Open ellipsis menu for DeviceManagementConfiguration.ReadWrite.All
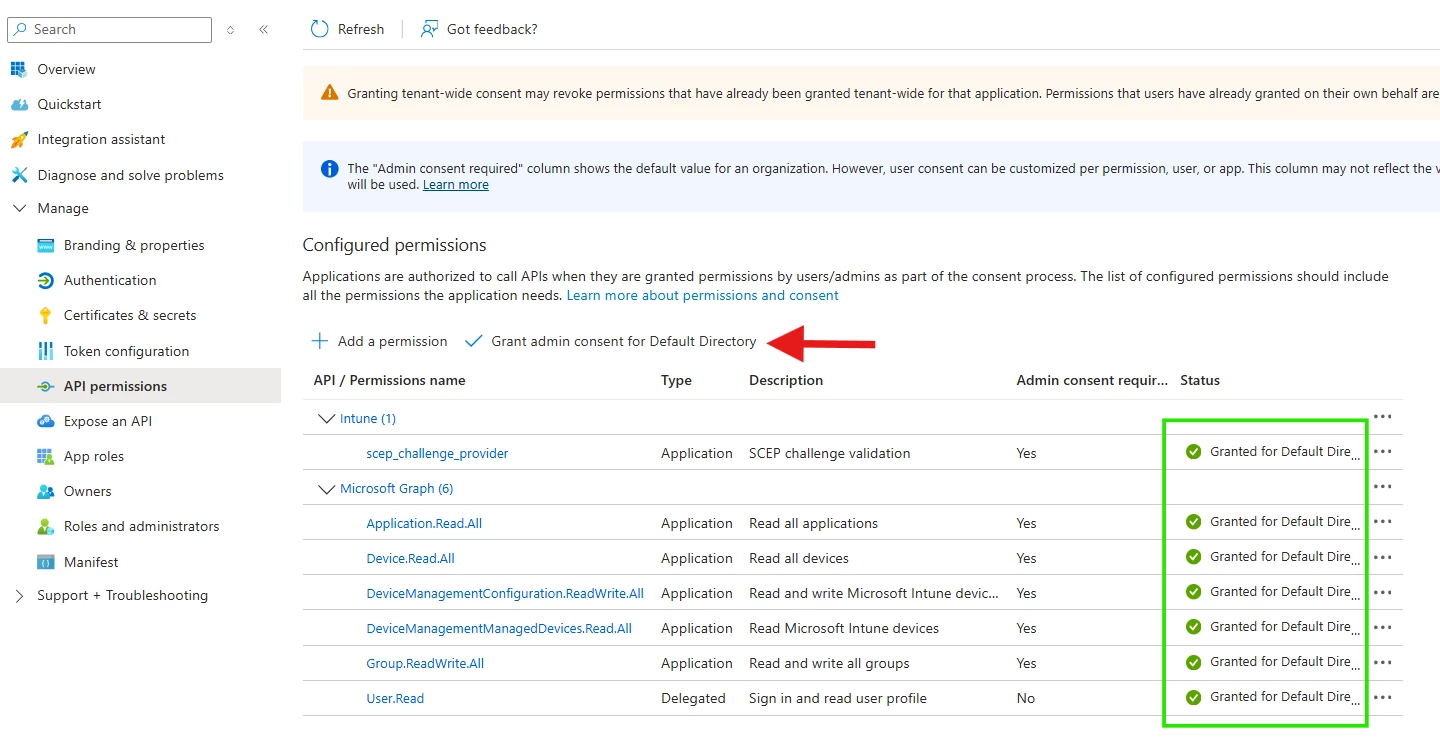Viewport: 1440px width, 737px height. 1383,592
